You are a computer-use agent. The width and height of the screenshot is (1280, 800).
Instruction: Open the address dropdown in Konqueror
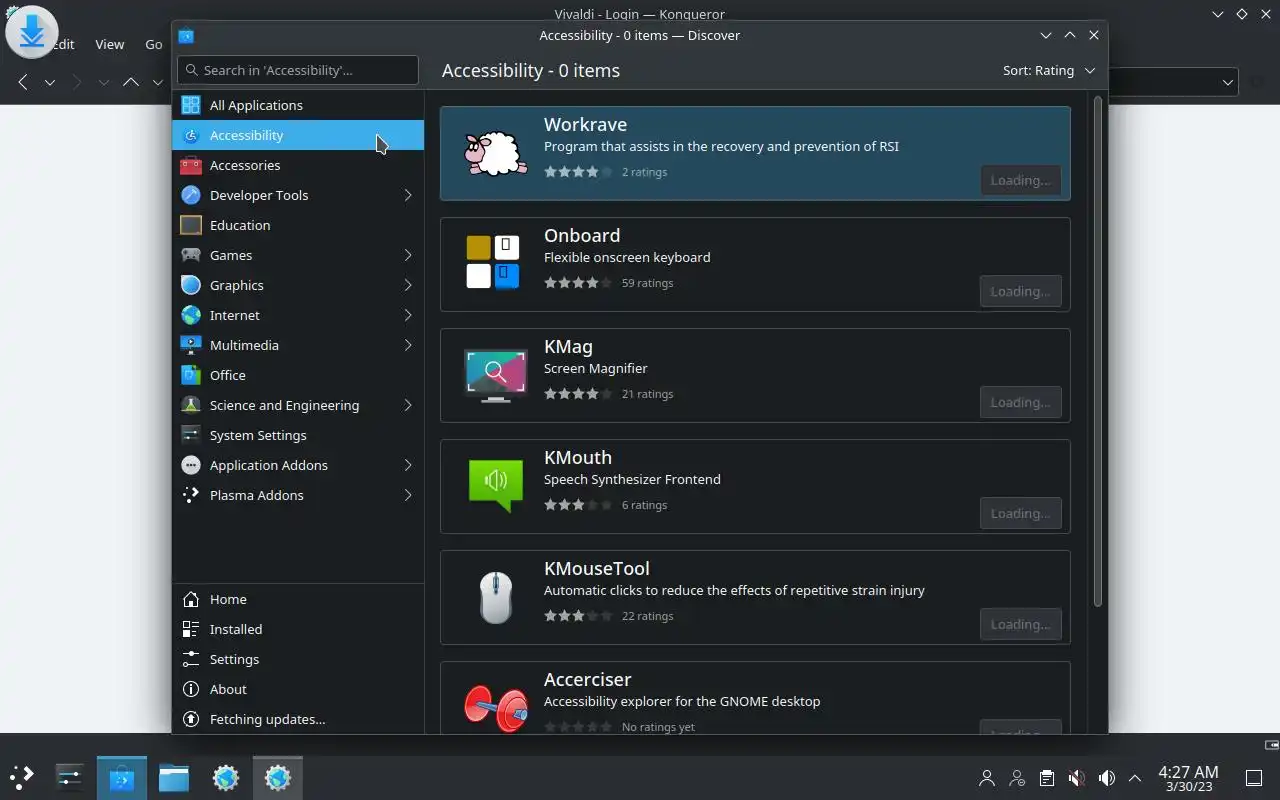tap(1228, 82)
